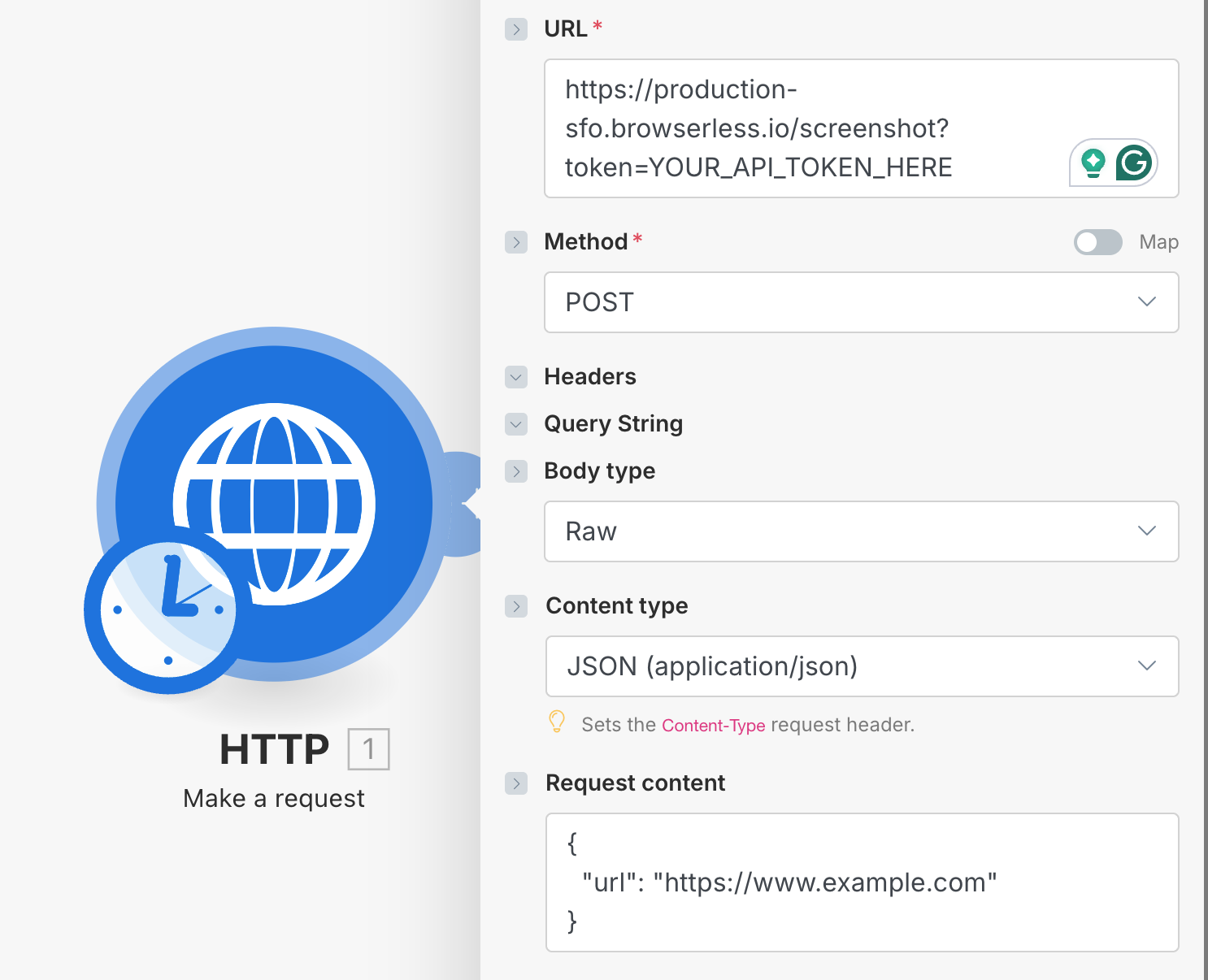Select the Make a request module label
Screen dimensions: 1208x980
click(273, 798)
